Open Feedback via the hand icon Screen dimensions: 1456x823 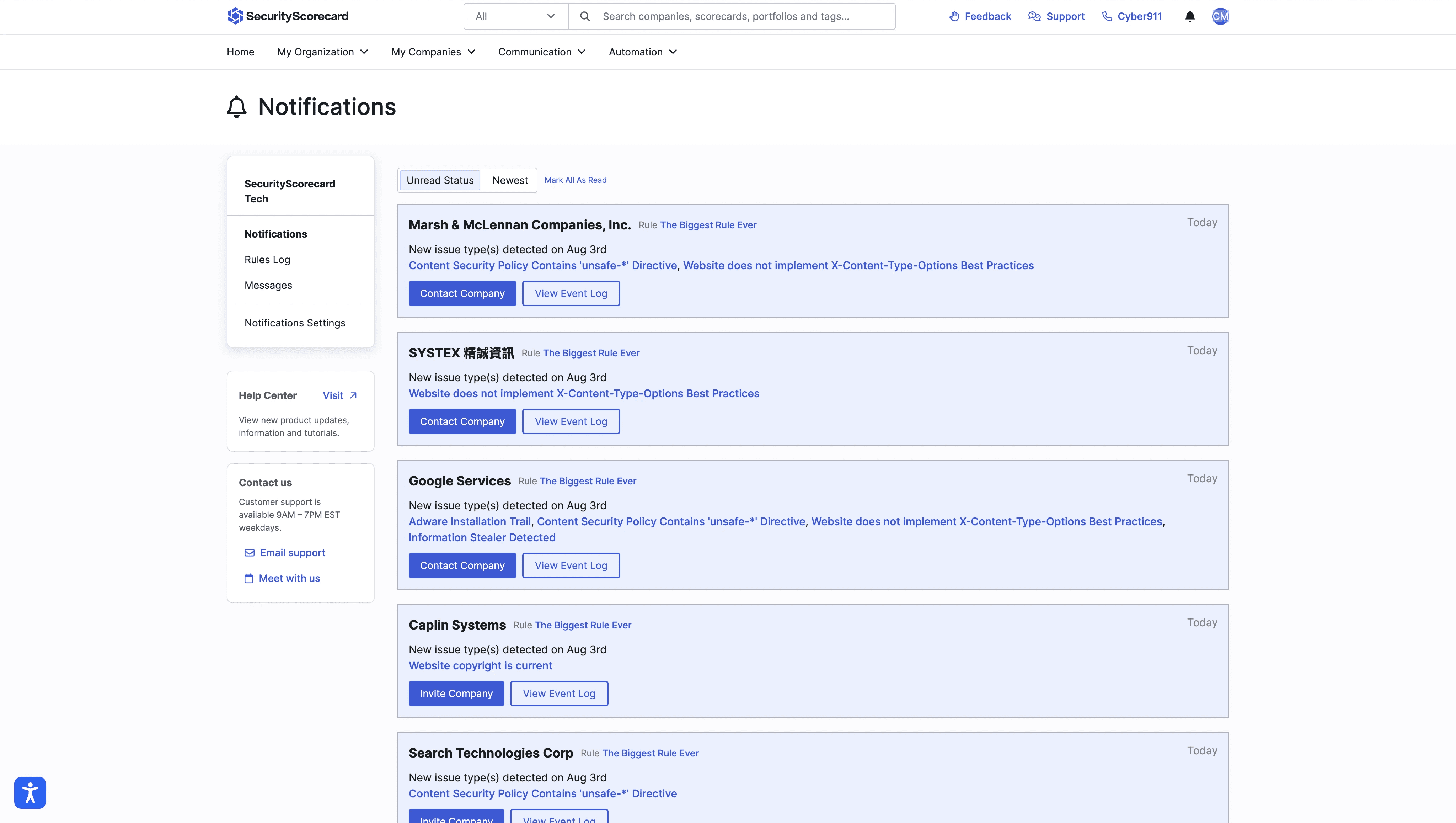954,16
